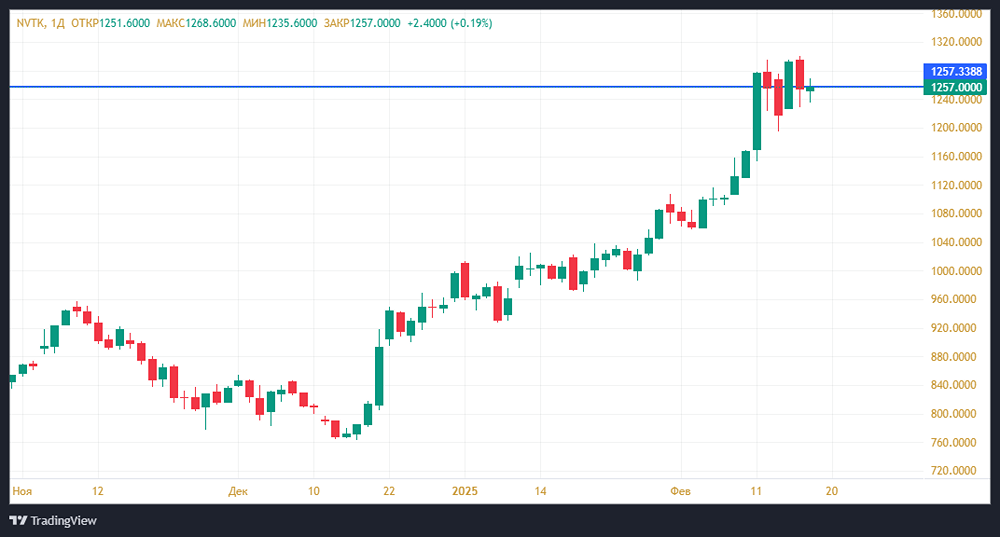The width and height of the screenshot is (1000, 537).
Task: Click the +2.4000 (+0.19%) change value
Action: (x=450, y=22)
